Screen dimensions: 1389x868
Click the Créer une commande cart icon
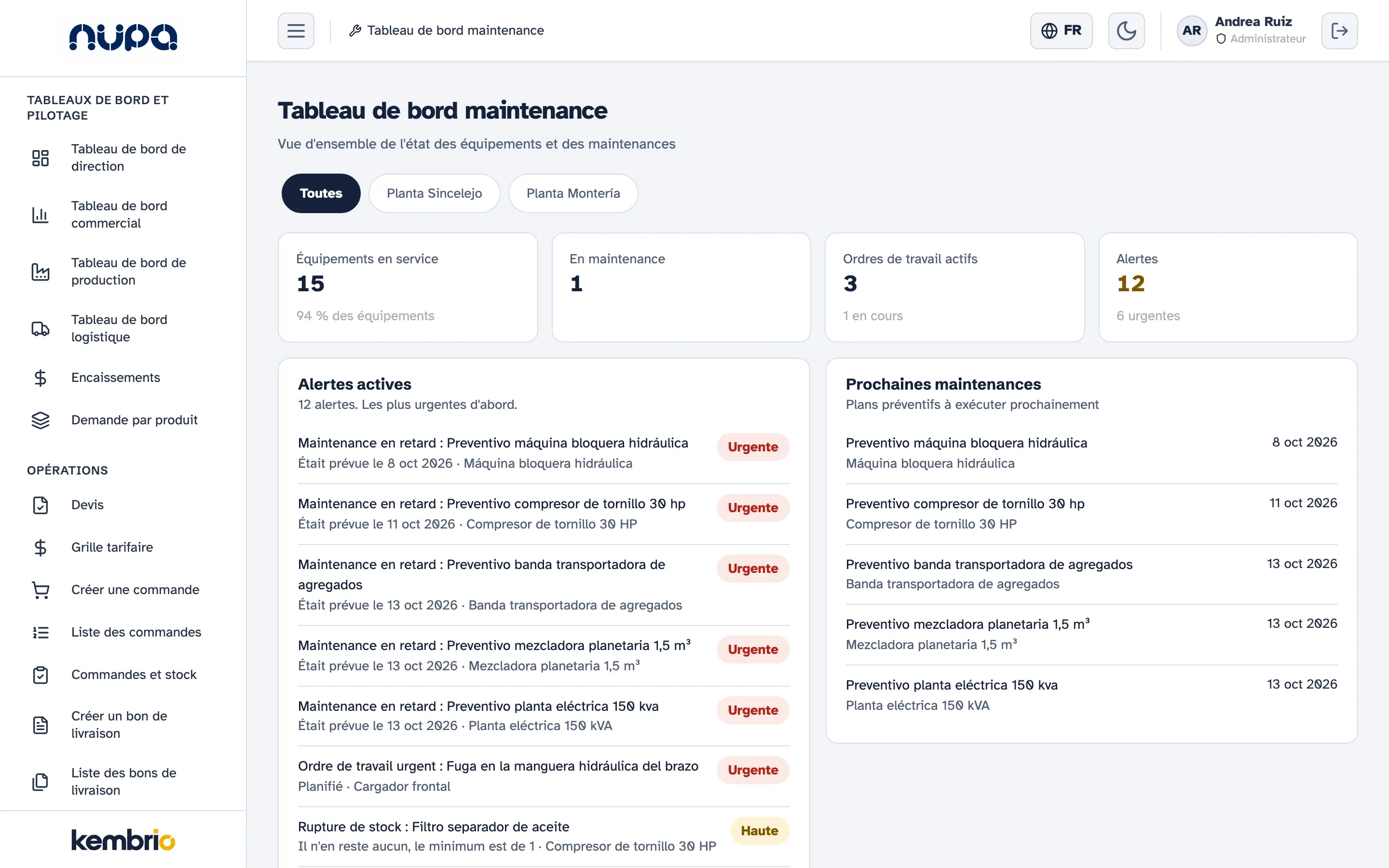tap(40, 590)
